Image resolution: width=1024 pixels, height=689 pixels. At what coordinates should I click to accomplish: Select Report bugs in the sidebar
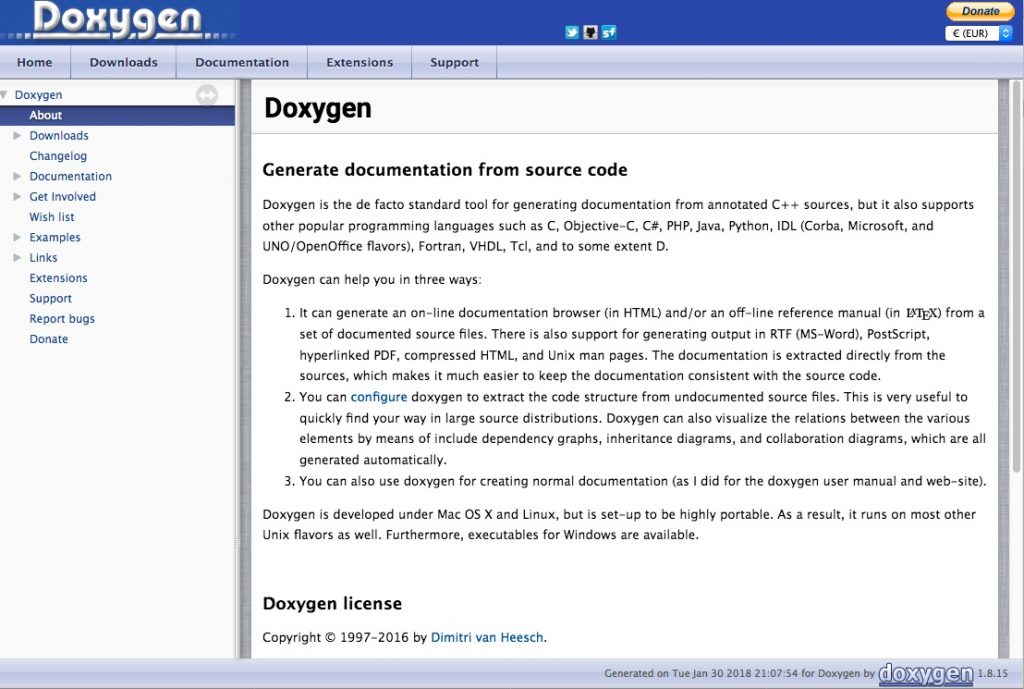pyautogui.click(x=62, y=318)
